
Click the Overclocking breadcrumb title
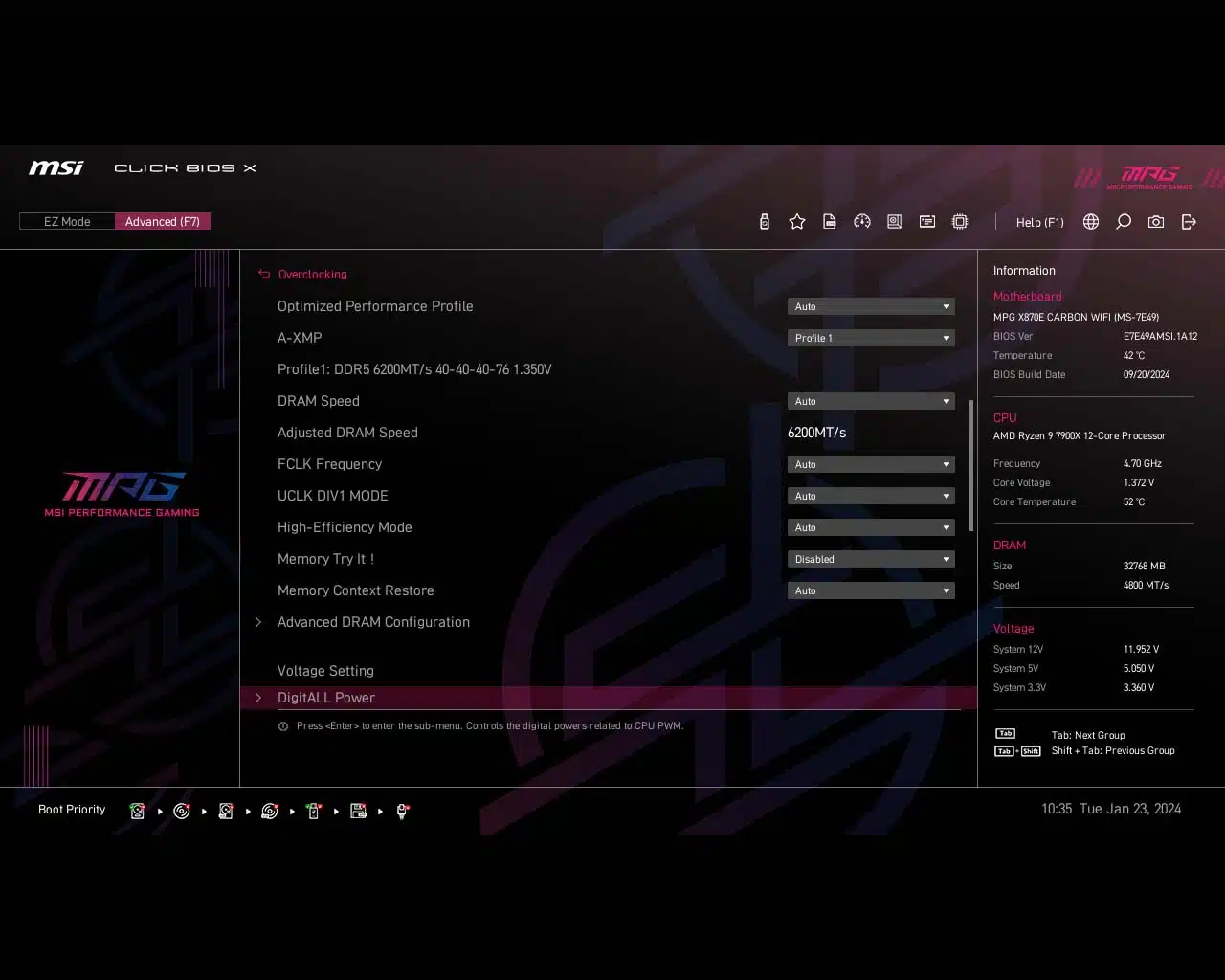coord(312,275)
